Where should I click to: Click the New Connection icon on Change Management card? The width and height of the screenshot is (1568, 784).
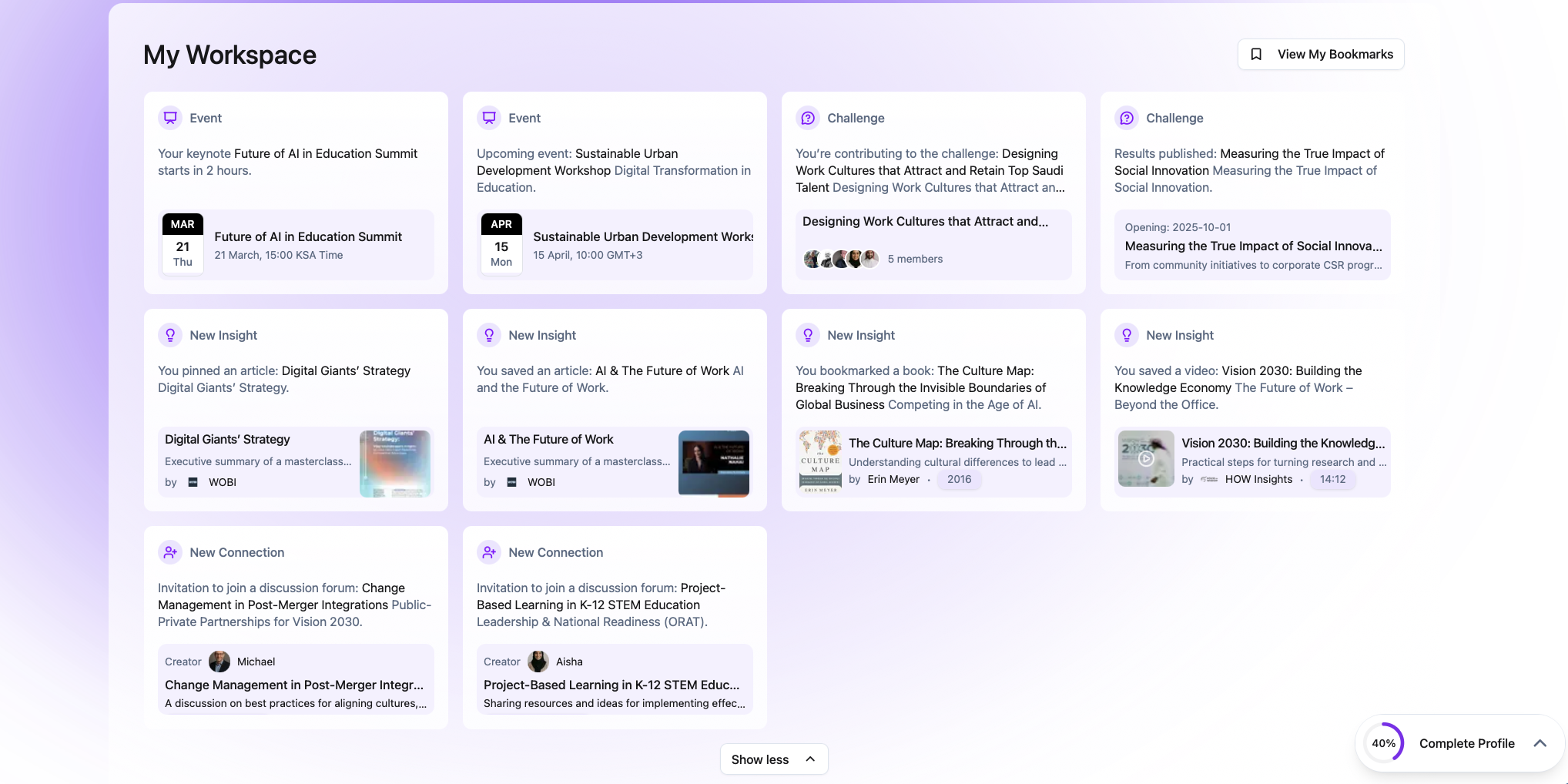tap(170, 552)
